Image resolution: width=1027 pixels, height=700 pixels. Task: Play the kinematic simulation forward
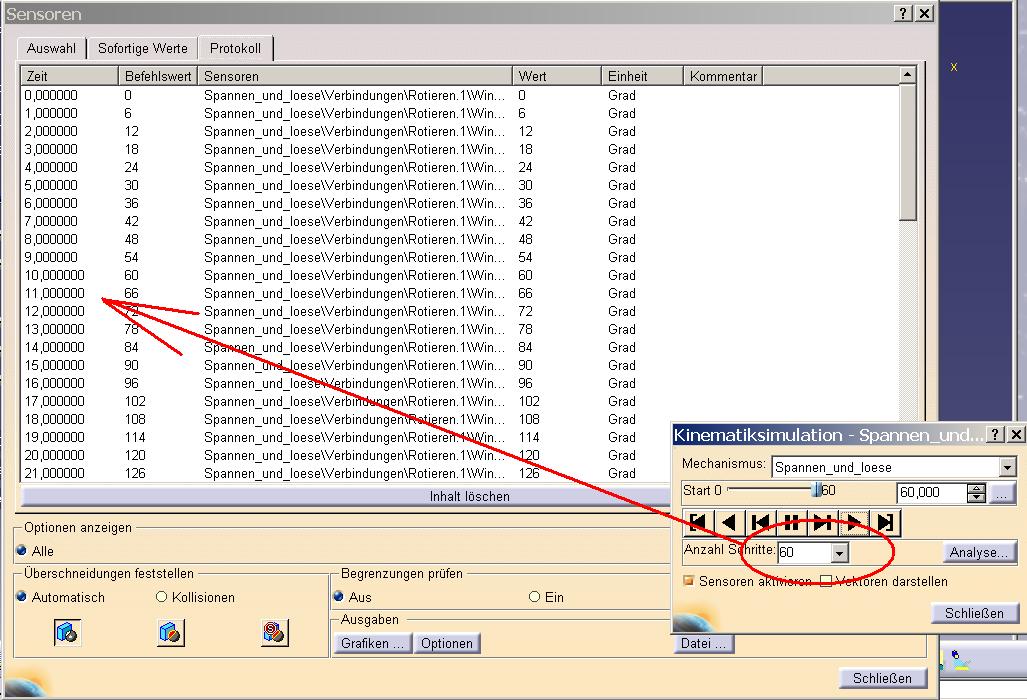854,523
